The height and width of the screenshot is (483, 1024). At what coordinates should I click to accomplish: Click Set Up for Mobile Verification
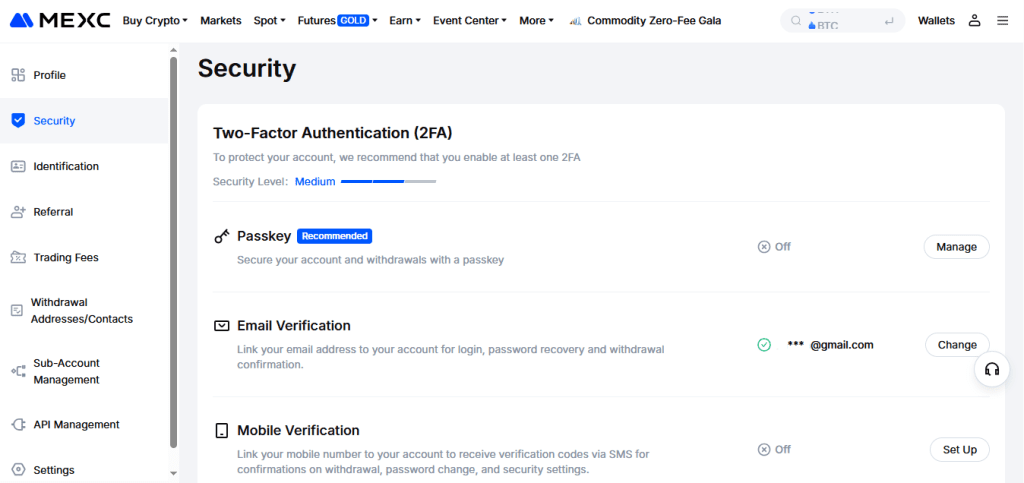click(959, 450)
